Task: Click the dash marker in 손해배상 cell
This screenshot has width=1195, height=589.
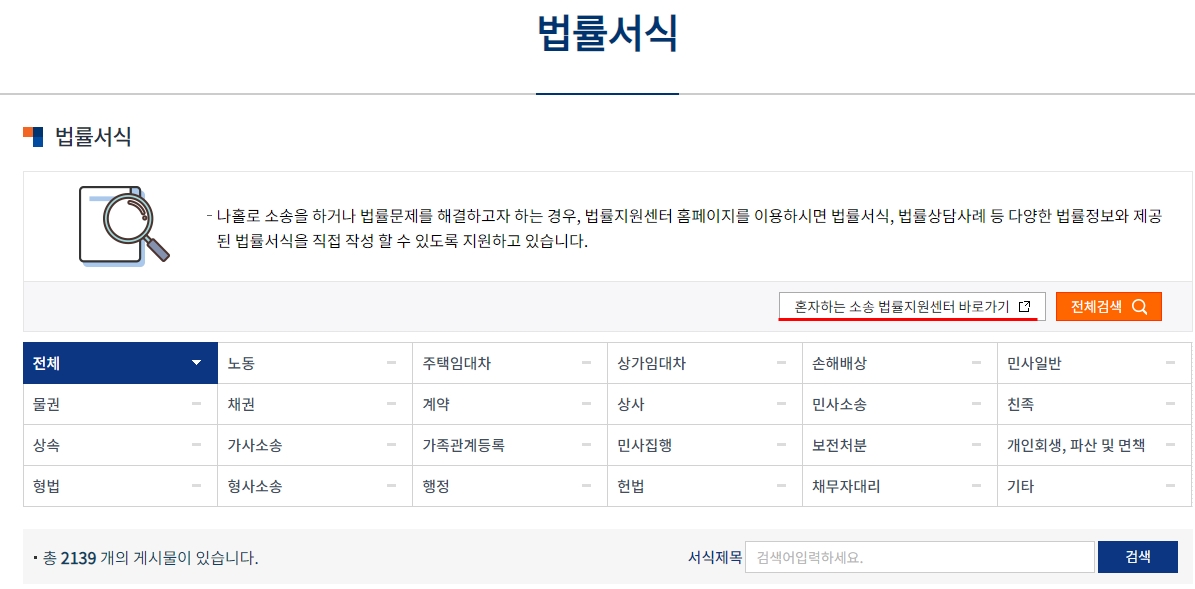Action: coord(976,363)
